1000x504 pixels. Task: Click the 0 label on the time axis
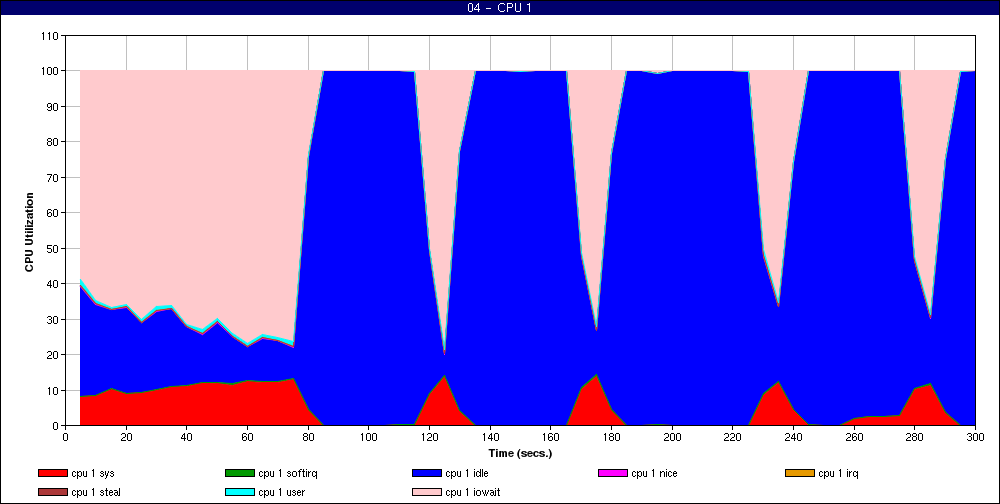[x=65, y=437]
